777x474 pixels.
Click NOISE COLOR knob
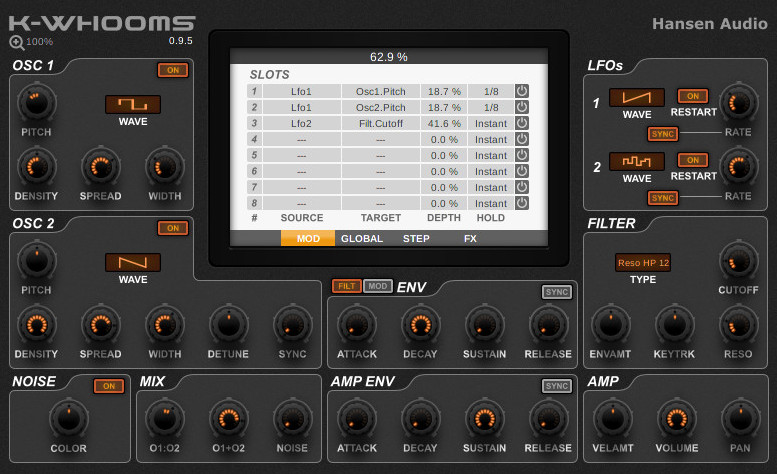[68, 419]
